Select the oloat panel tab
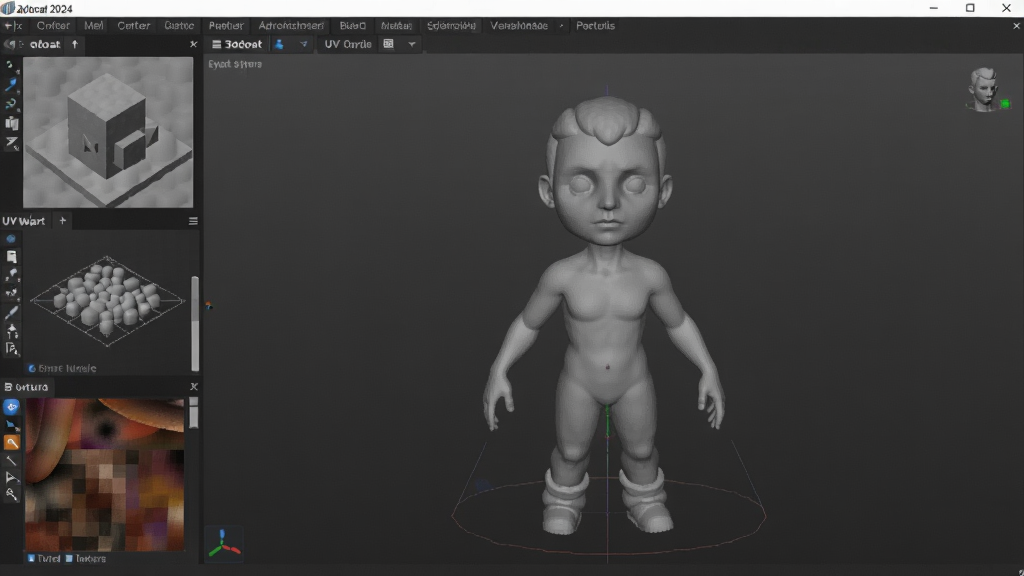This screenshot has width=1024, height=576. 45,44
